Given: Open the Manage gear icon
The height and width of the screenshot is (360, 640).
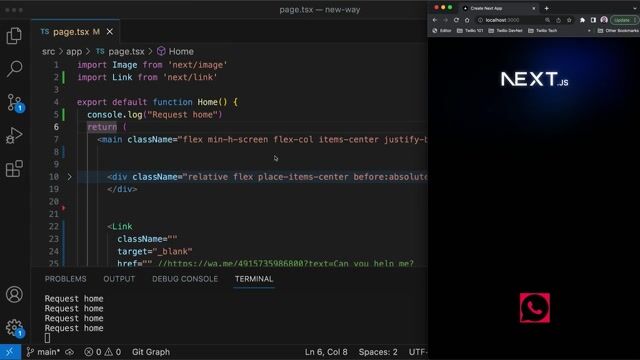Looking at the screenshot, I should (x=15, y=328).
